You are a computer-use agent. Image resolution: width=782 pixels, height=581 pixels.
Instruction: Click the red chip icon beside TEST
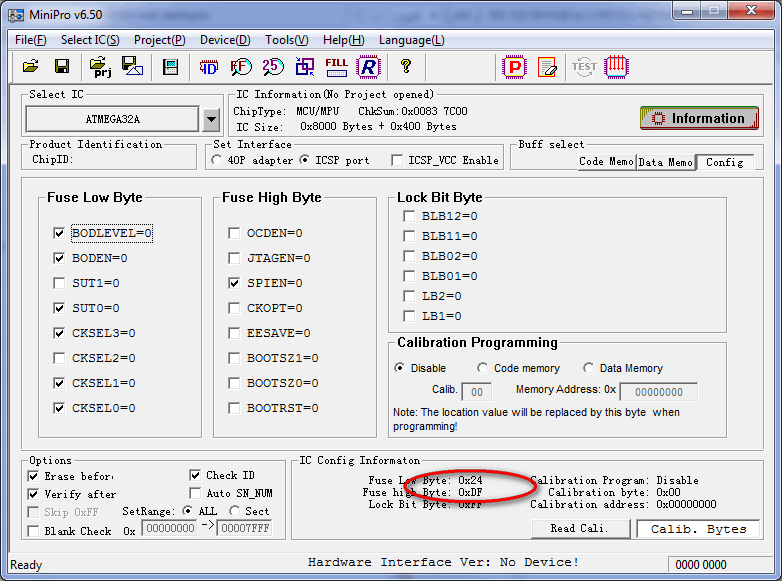[616, 67]
